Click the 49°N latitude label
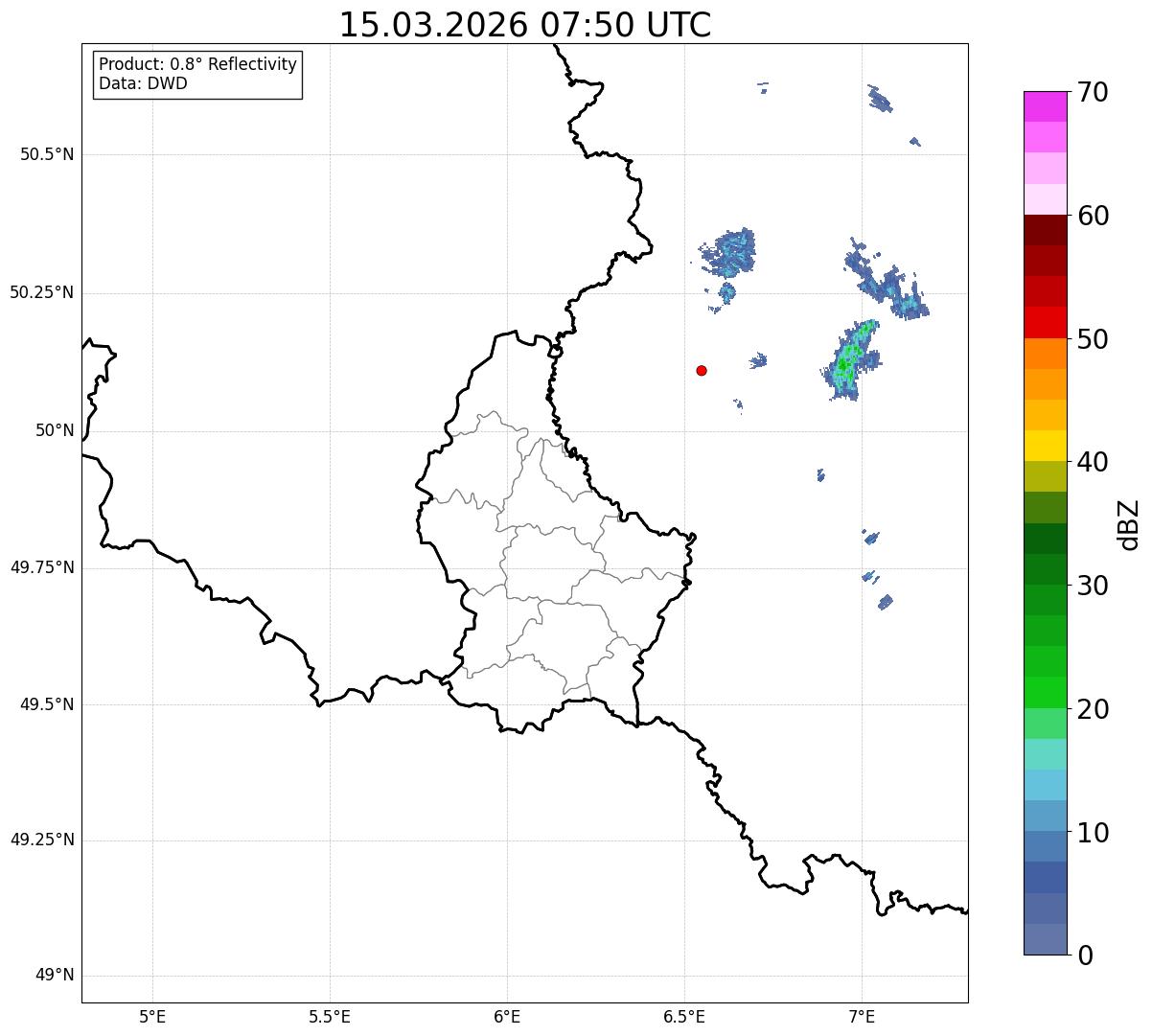This screenshot has height=1036, width=1152. click(55, 976)
